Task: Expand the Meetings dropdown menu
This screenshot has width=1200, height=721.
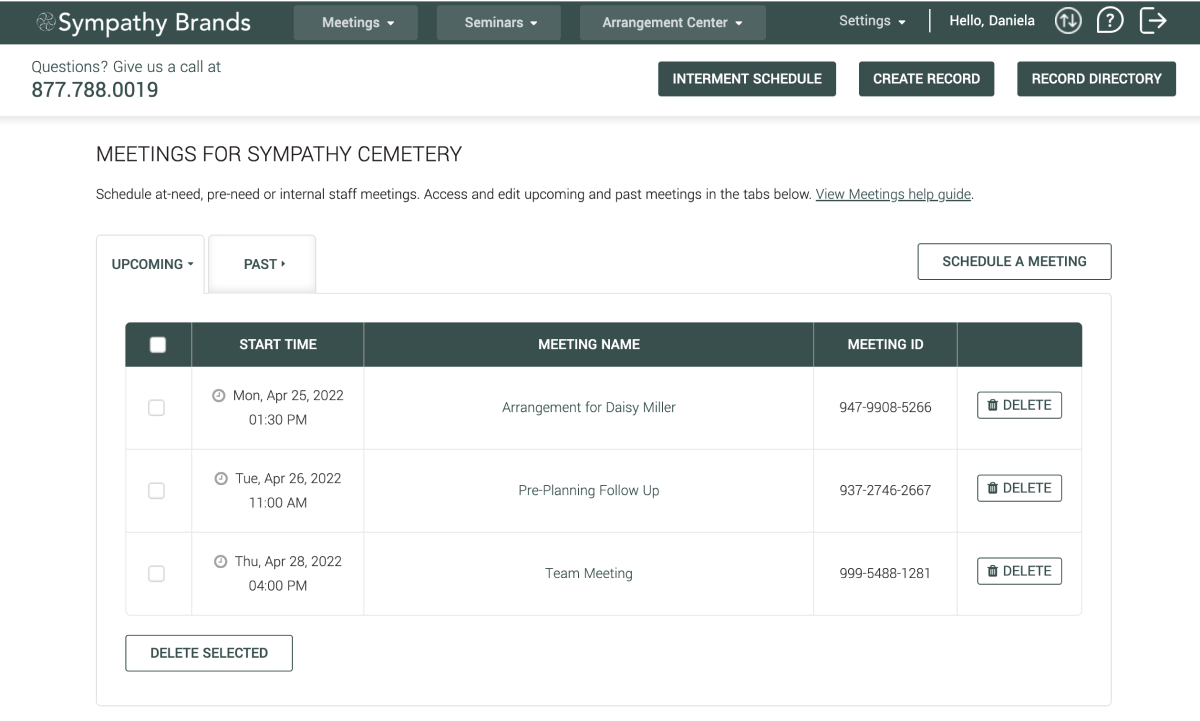Action: [x=356, y=23]
